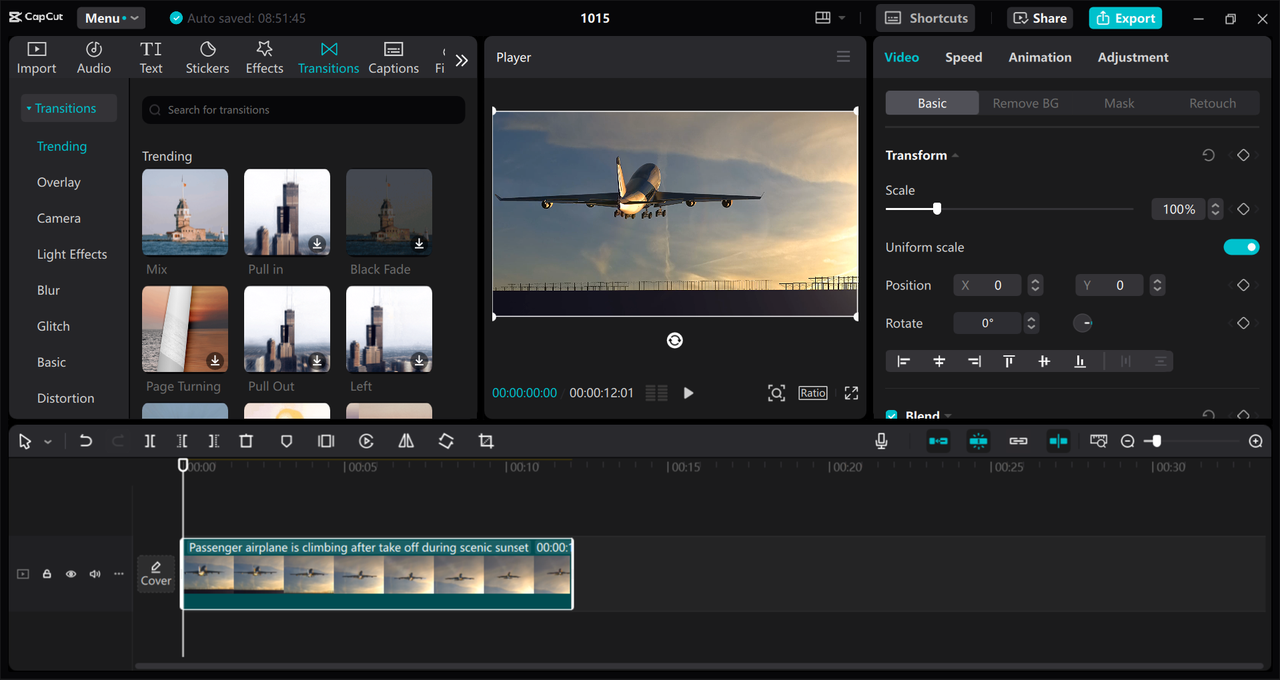Mute the video track audio
This screenshot has height=680, width=1280.
coord(95,574)
